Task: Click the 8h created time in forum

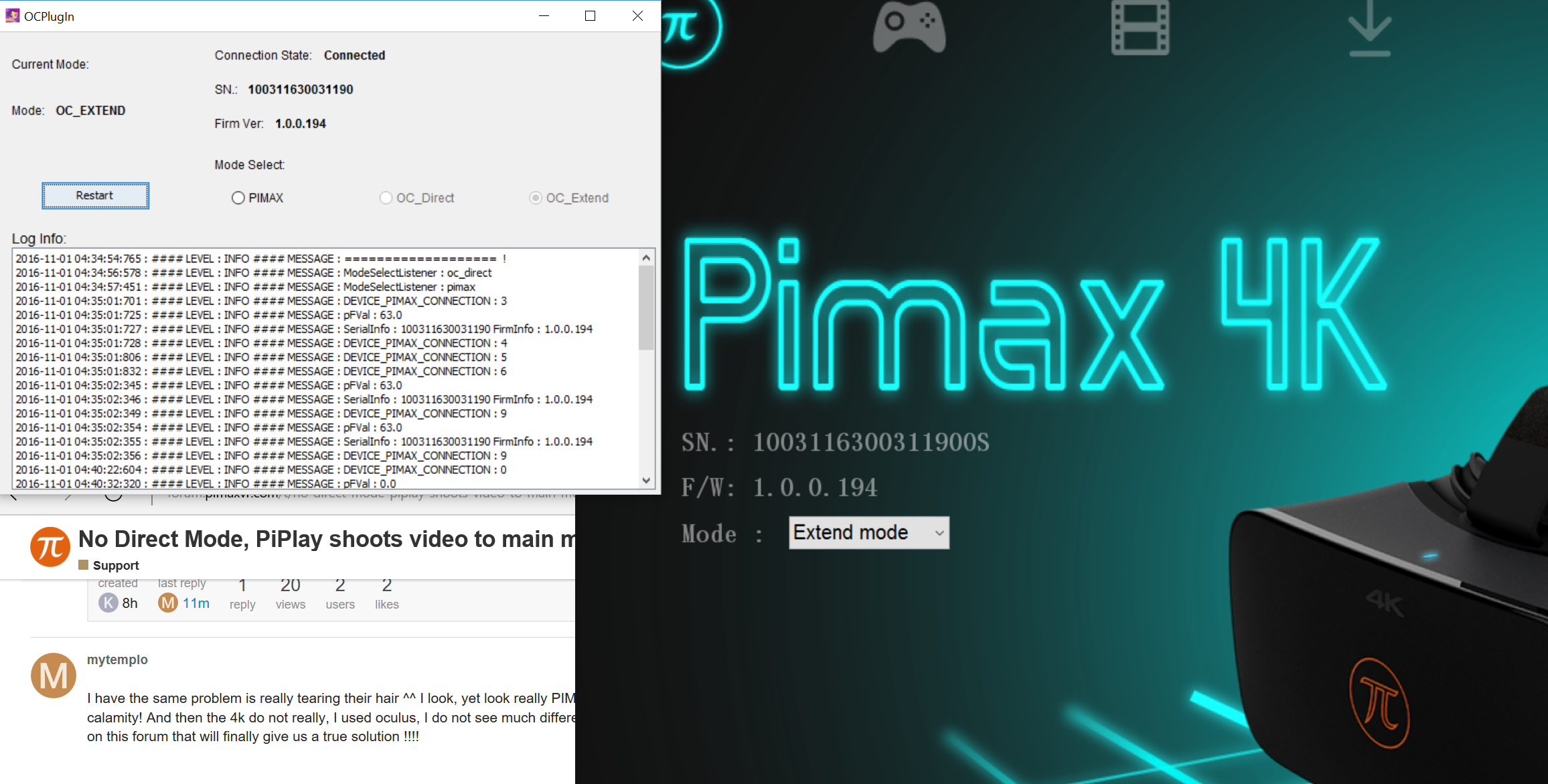Action: pos(130,603)
